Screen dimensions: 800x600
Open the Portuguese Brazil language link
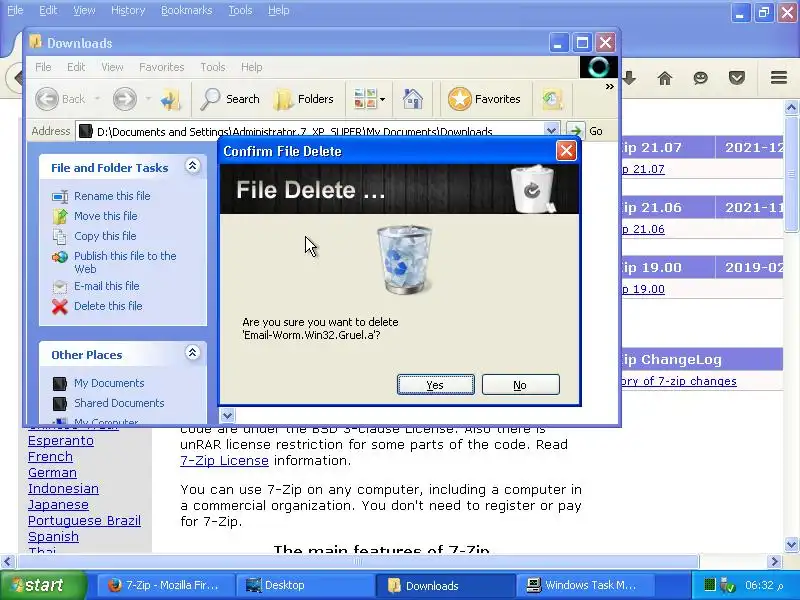(84, 520)
